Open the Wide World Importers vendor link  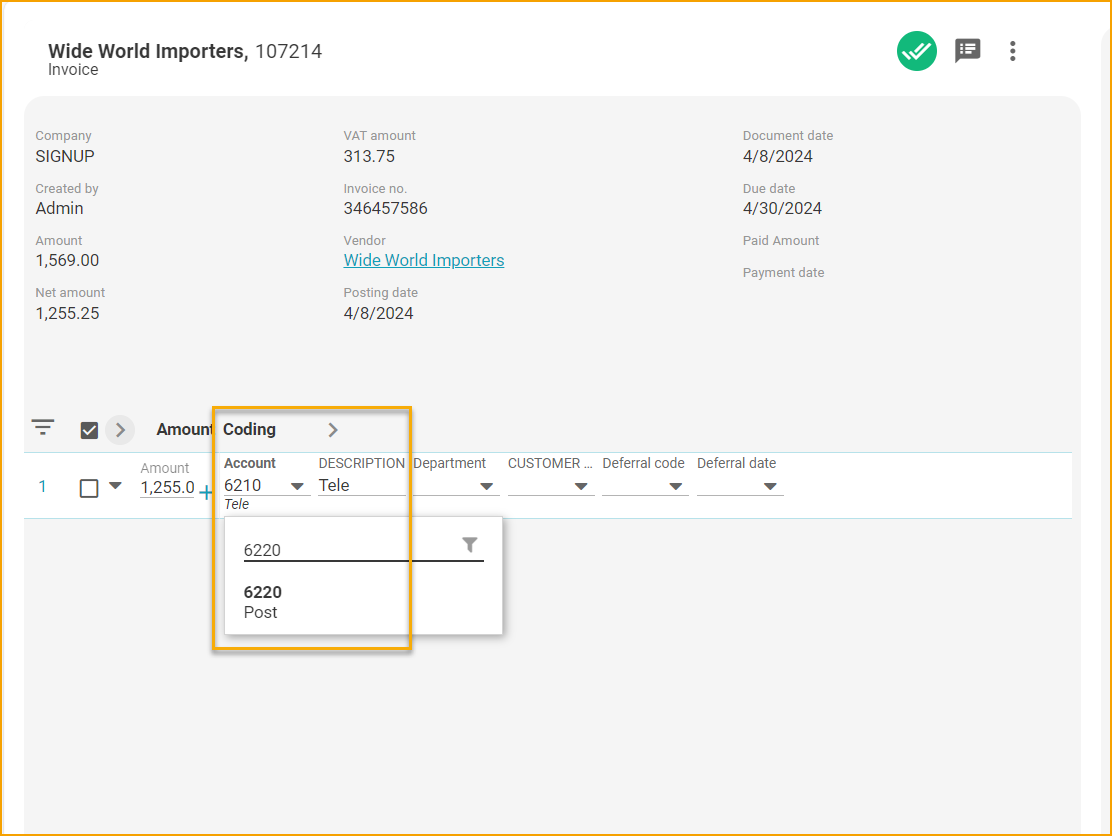pyautogui.click(x=423, y=260)
